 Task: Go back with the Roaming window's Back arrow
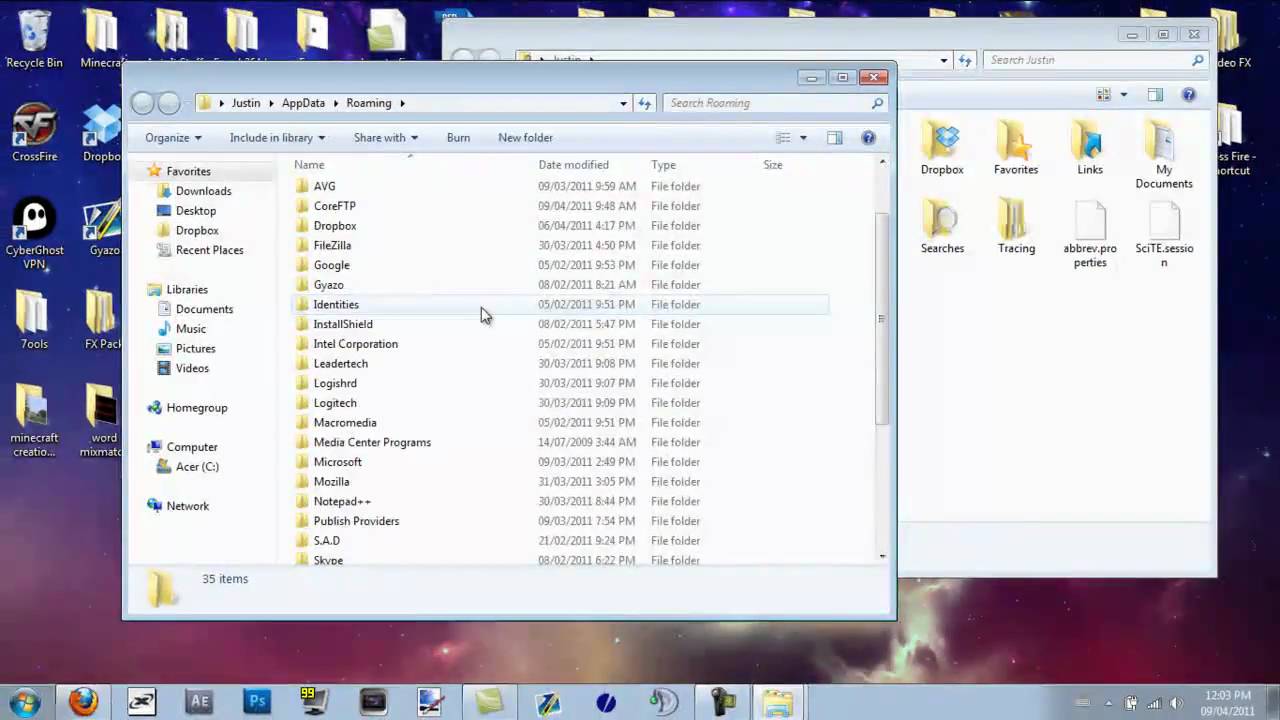pos(143,103)
